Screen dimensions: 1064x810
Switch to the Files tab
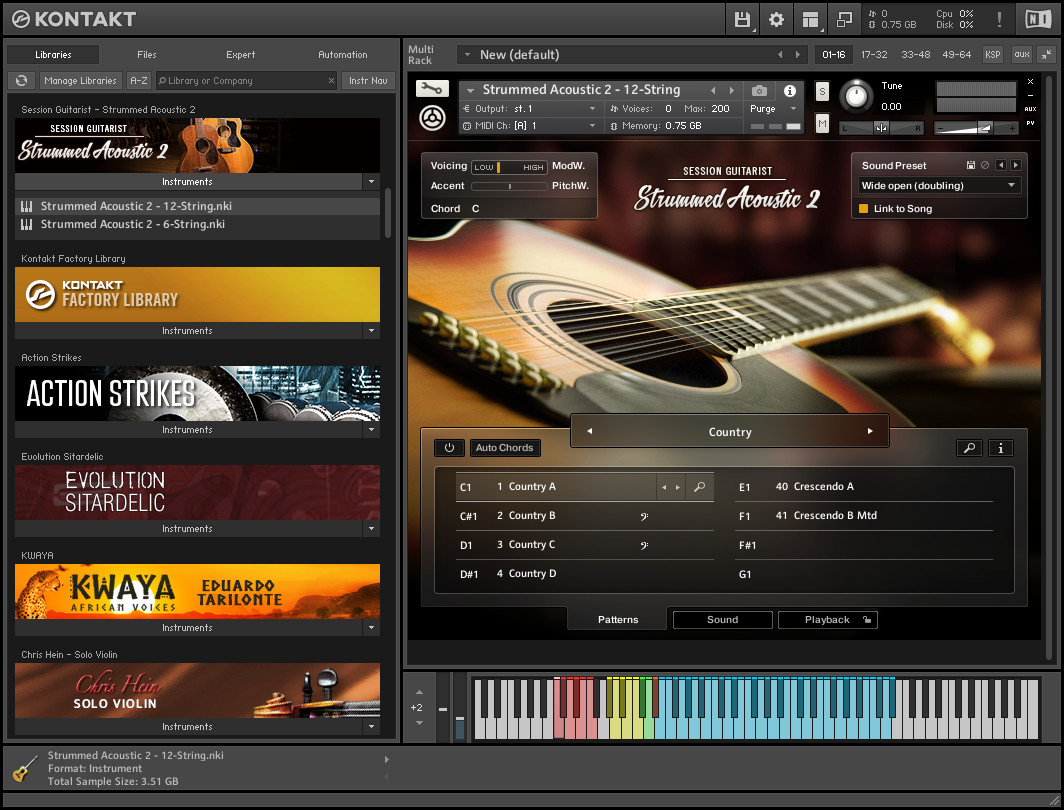pos(147,54)
